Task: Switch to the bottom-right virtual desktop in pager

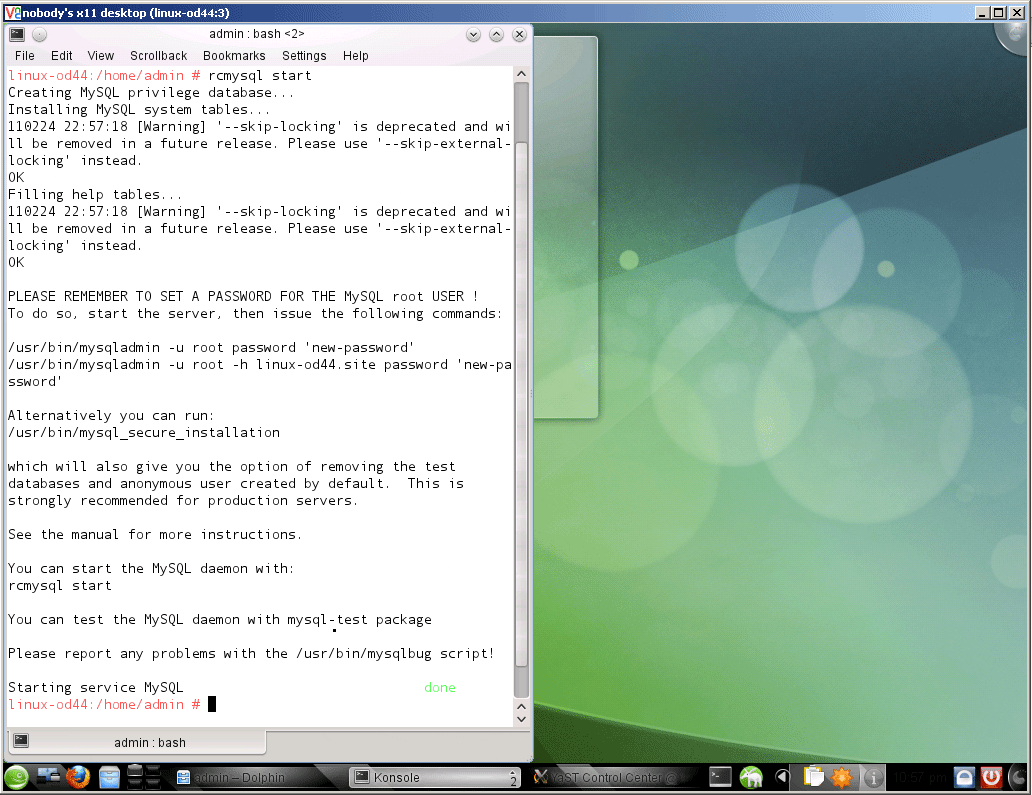Action: point(153,784)
